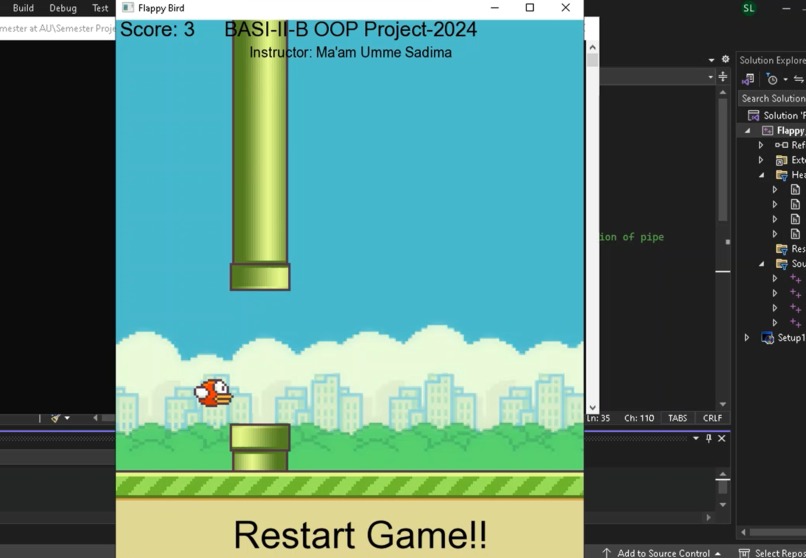Expand the Setup1 project arrow
Image resolution: width=806 pixels, height=558 pixels.
tap(747, 338)
